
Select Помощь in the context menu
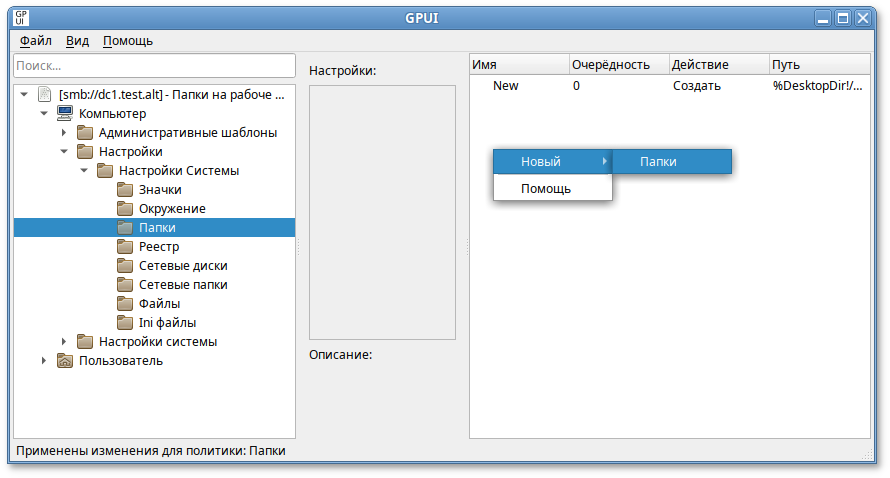click(546, 188)
